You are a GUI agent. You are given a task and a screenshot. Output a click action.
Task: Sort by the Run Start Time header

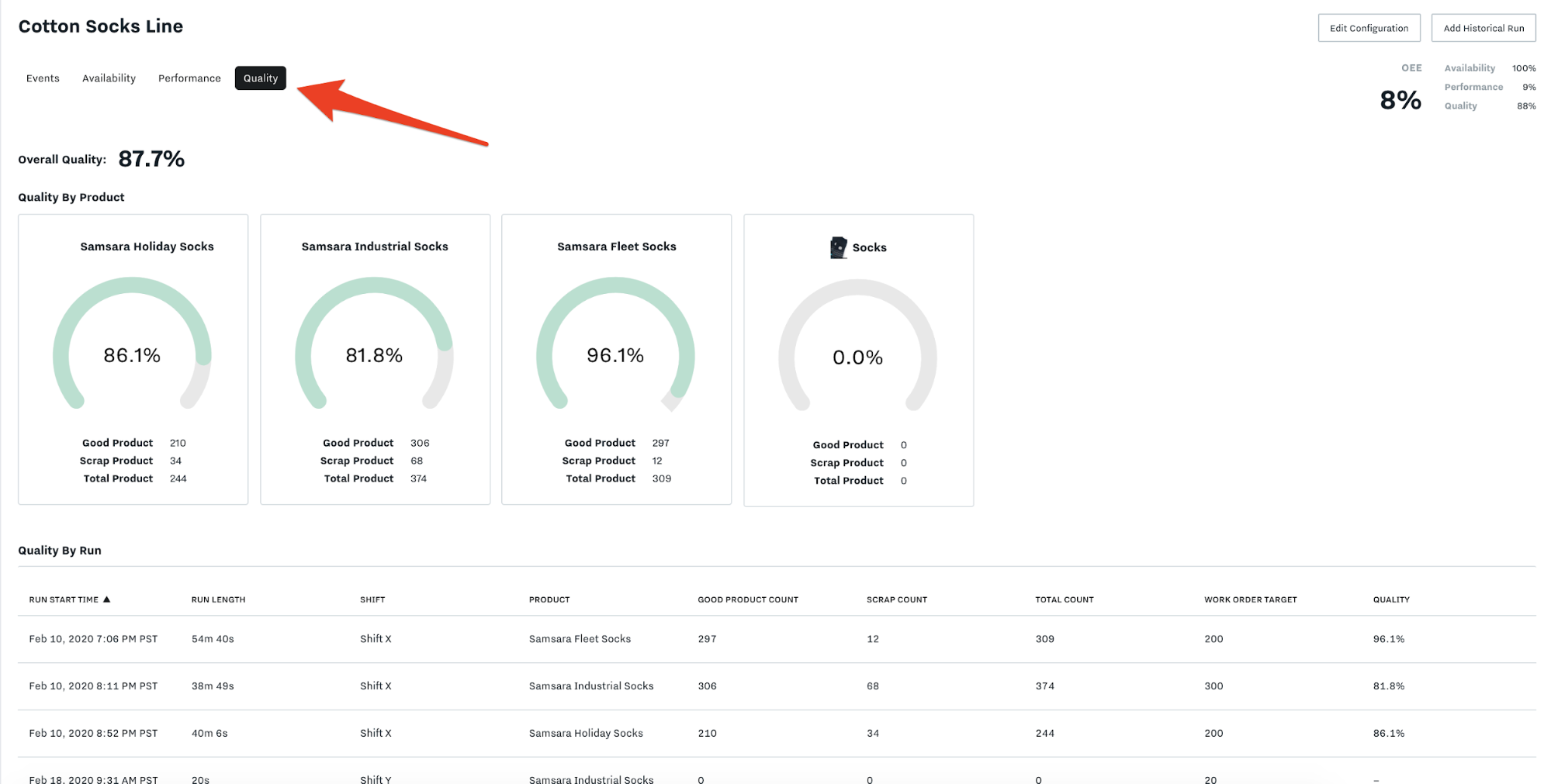[64, 599]
